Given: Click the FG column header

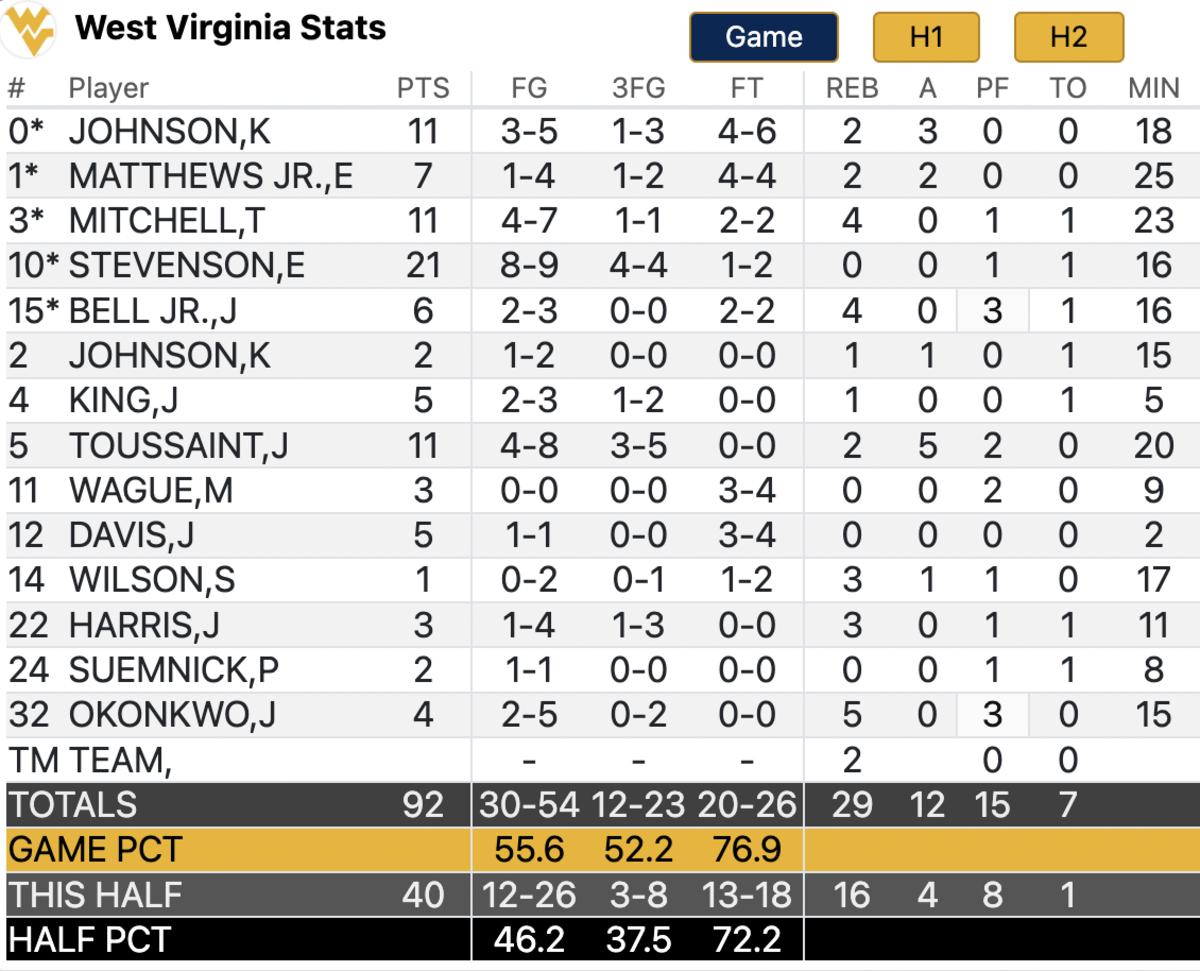Looking at the screenshot, I should tap(529, 88).
